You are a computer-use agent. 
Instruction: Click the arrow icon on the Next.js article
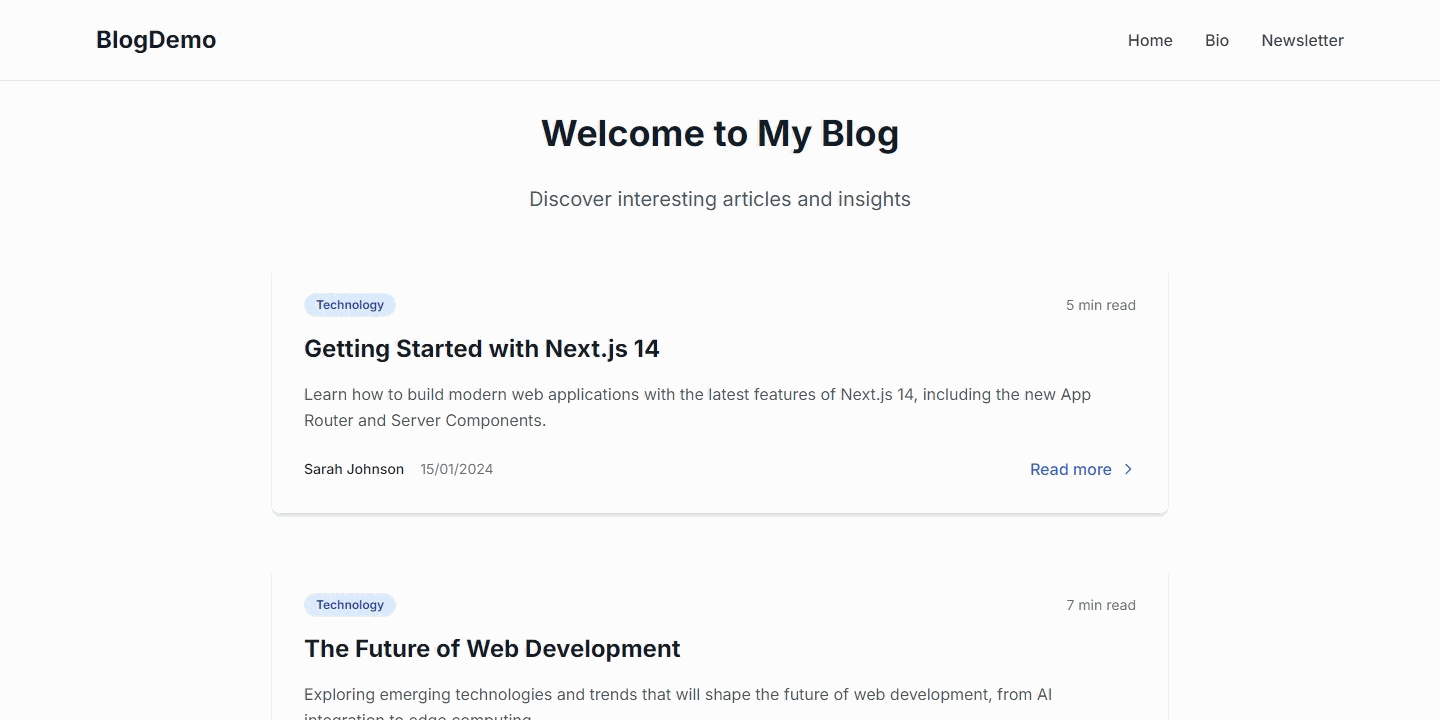1128,469
